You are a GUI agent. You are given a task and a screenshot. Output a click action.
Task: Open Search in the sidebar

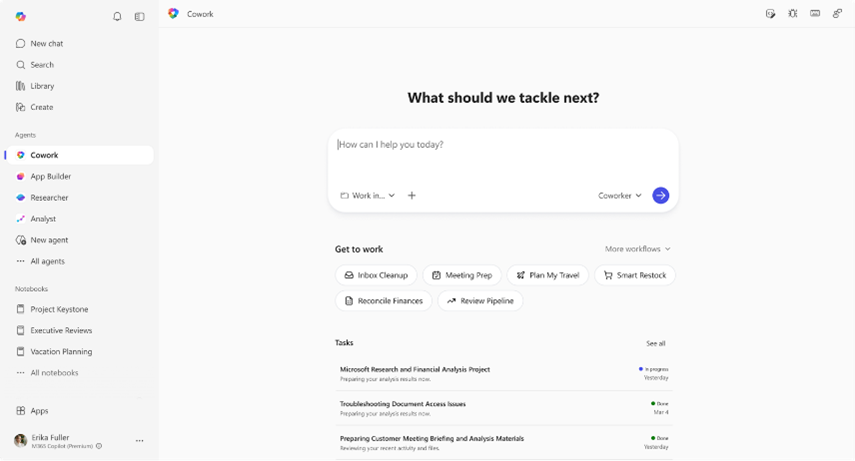pos(79,65)
